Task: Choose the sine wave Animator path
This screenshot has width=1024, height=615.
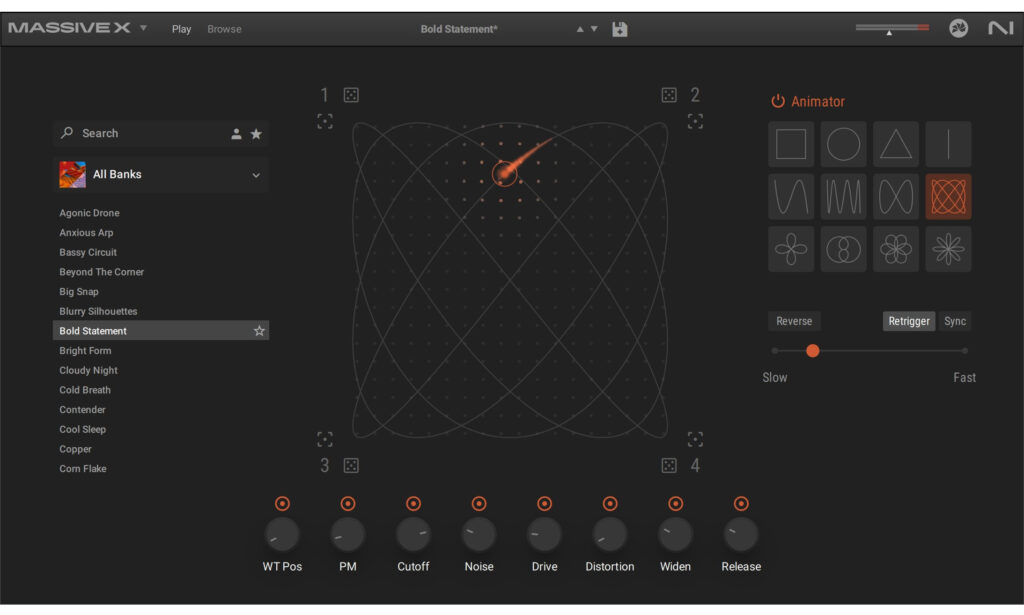Action: point(791,197)
